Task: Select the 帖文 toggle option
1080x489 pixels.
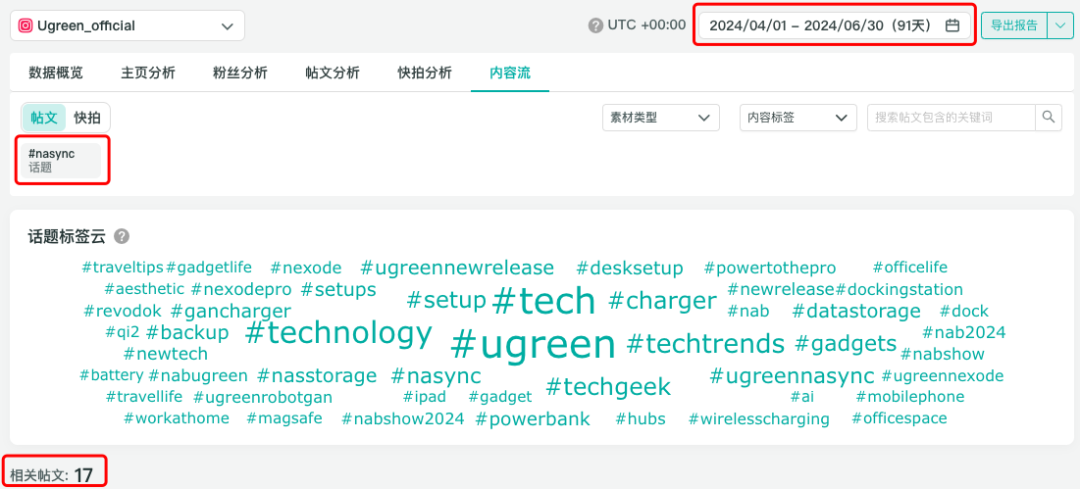Action: 44,118
